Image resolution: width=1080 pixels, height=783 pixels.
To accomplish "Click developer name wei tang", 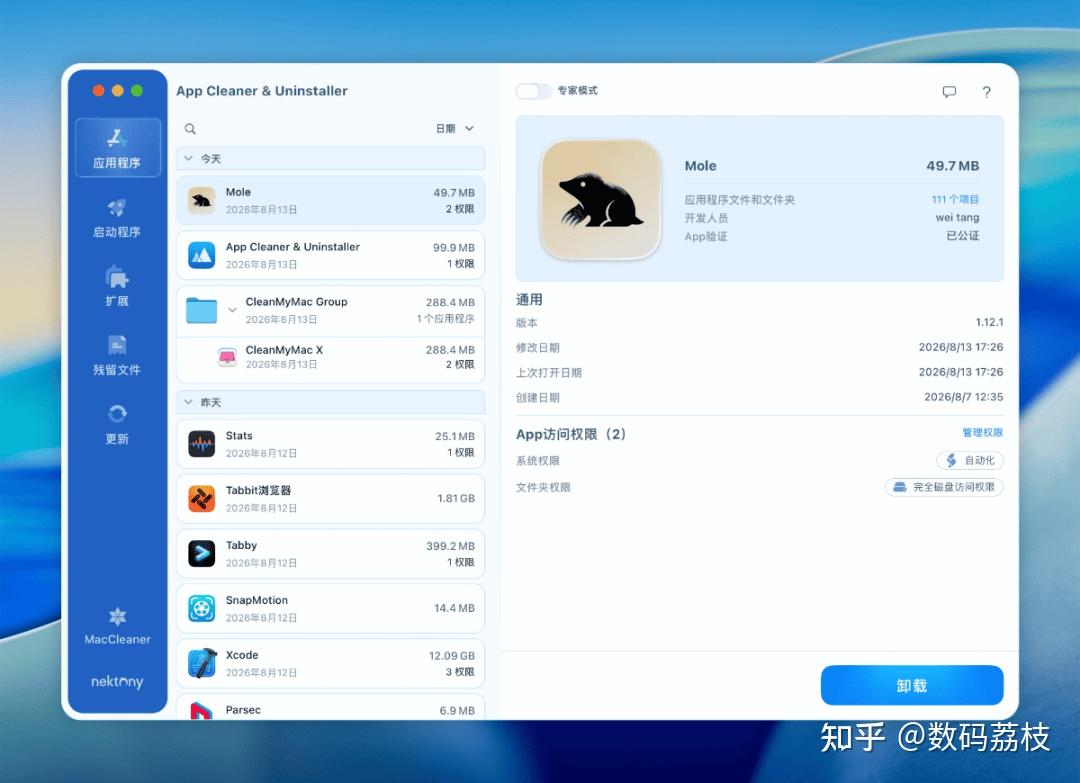I will coord(957,218).
